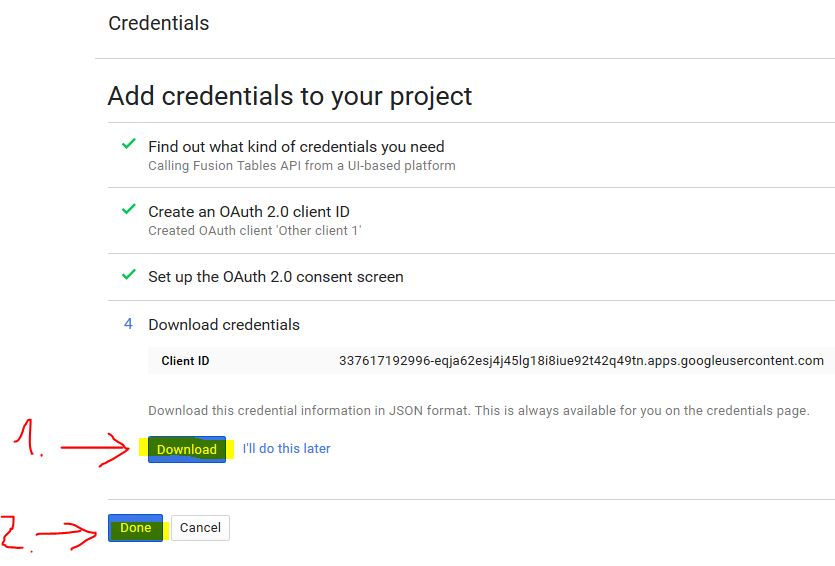Click the Client ID label
This screenshot has height=566, width=835.
(185, 361)
